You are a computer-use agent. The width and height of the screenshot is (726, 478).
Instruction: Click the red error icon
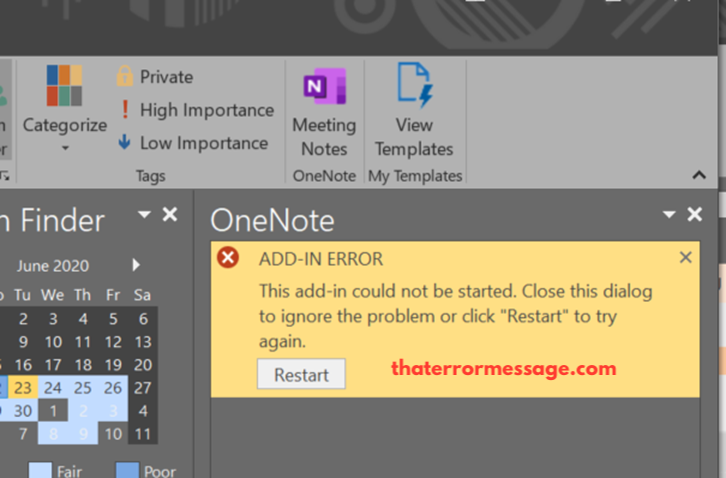[228, 258]
